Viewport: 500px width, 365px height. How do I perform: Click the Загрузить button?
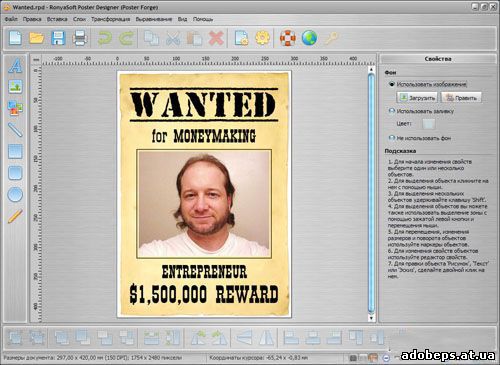tap(417, 98)
